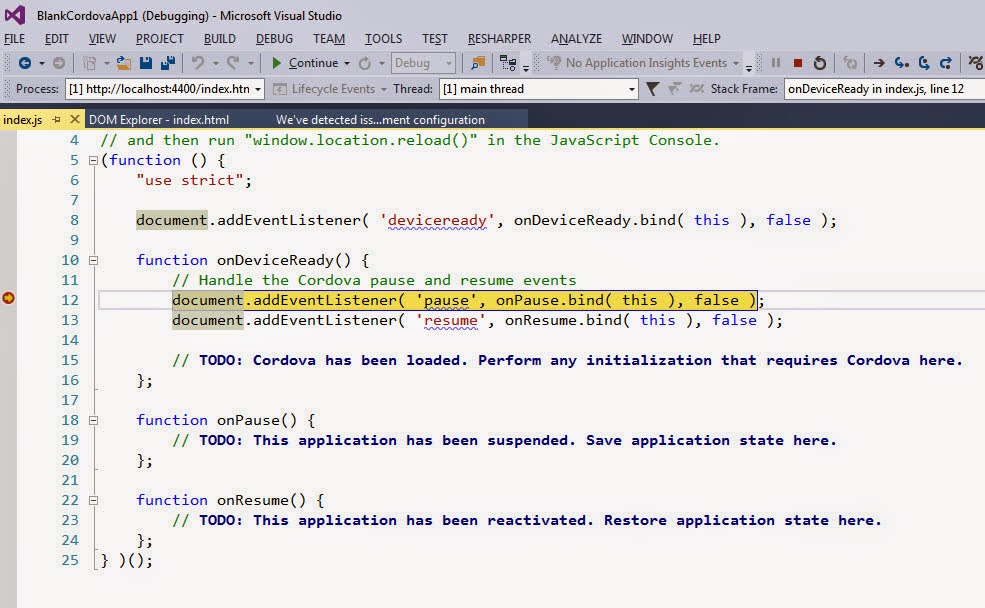985x608 pixels.
Task: Open the Stack Frame dropdown
Action: pyautogui.click(x=884, y=89)
